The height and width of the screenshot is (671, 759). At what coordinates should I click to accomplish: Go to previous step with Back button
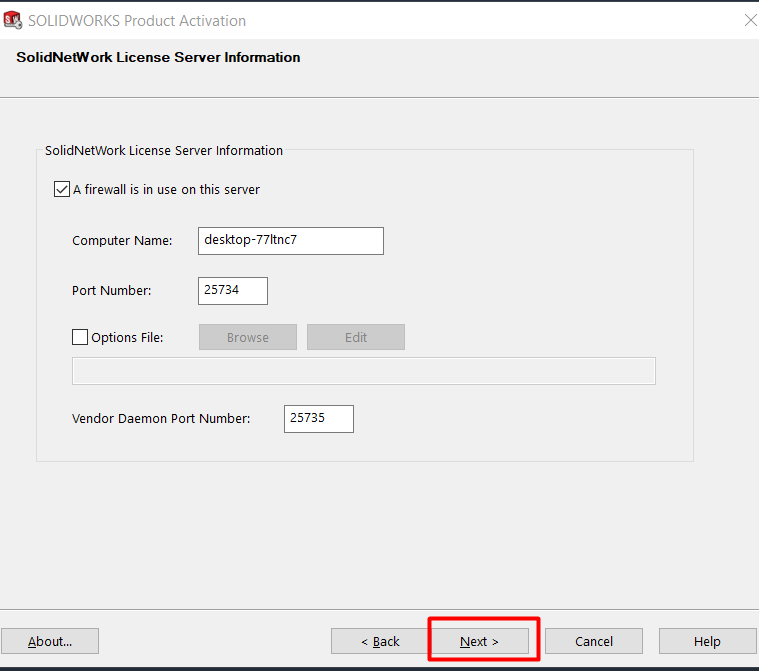pos(380,641)
